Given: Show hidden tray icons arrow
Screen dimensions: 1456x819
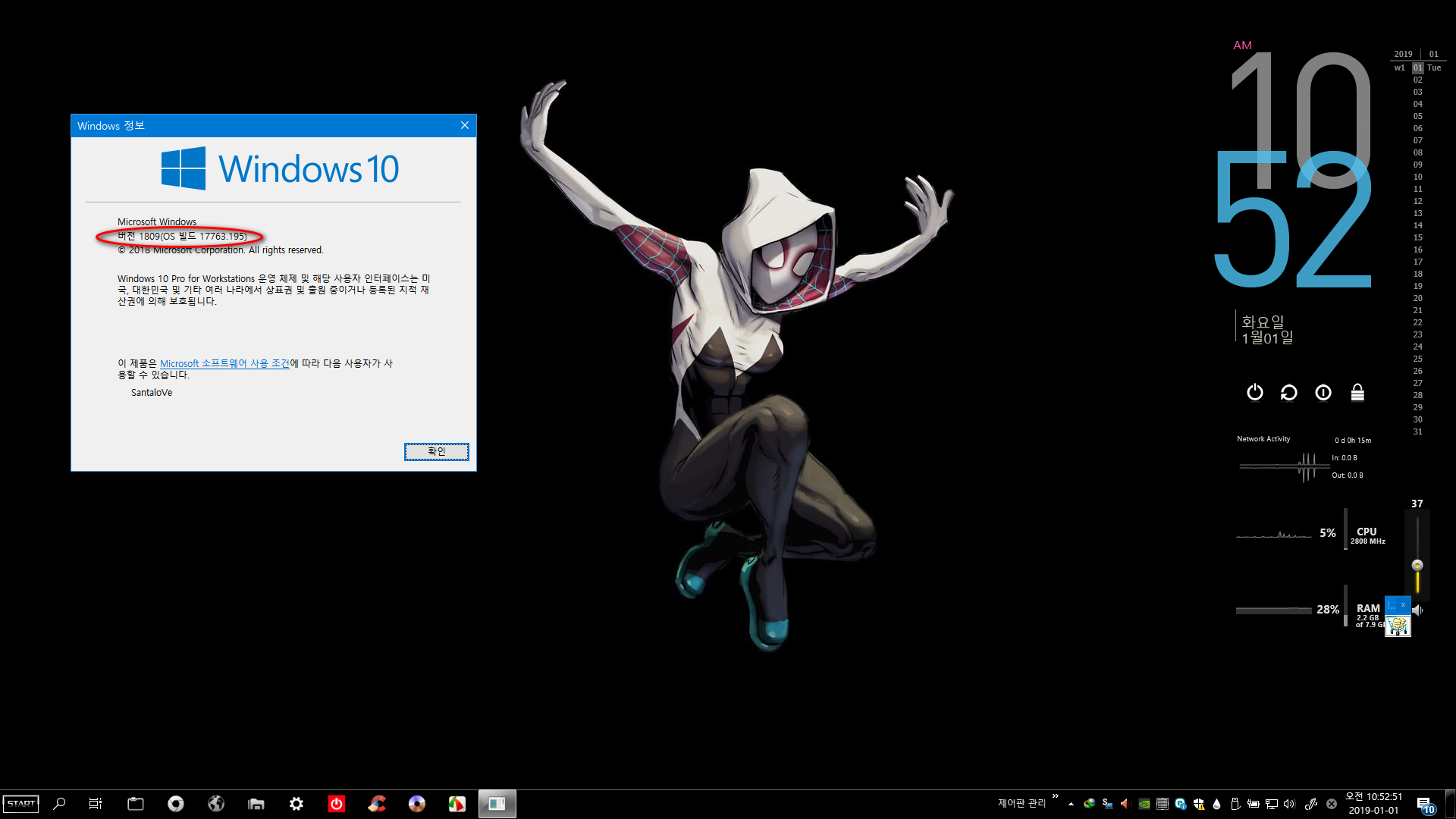Looking at the screenshot, I should click(1071, 804).
